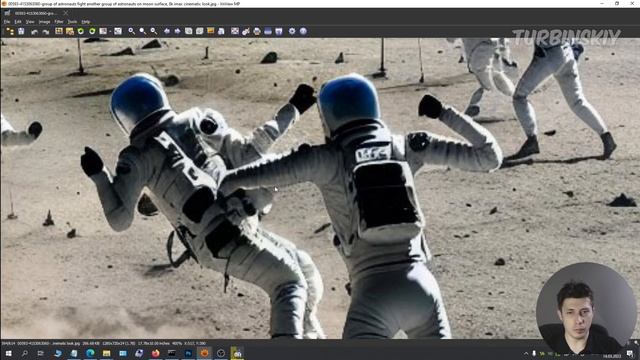Click the image dimensions text in status bar
640x360 pixels.
pyautogui.click(x=119, y=343)
